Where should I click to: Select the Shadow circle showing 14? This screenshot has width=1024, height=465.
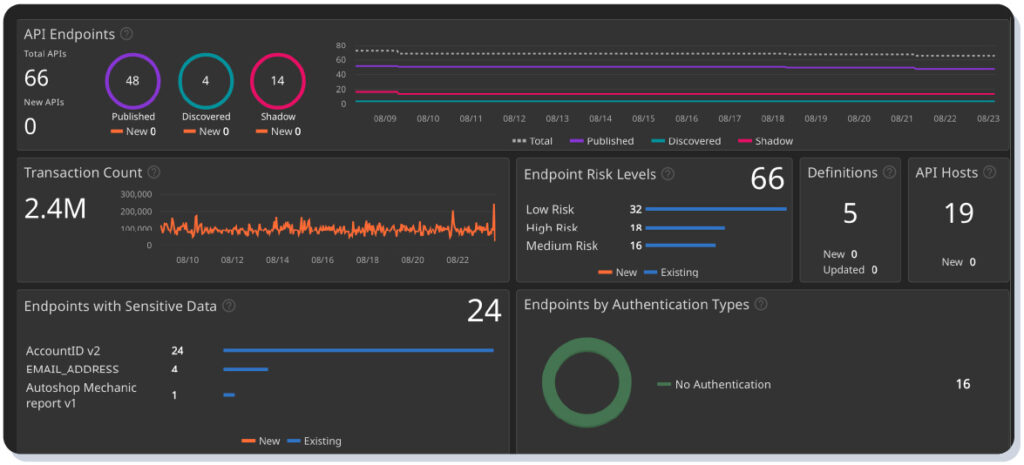point(278,81)
